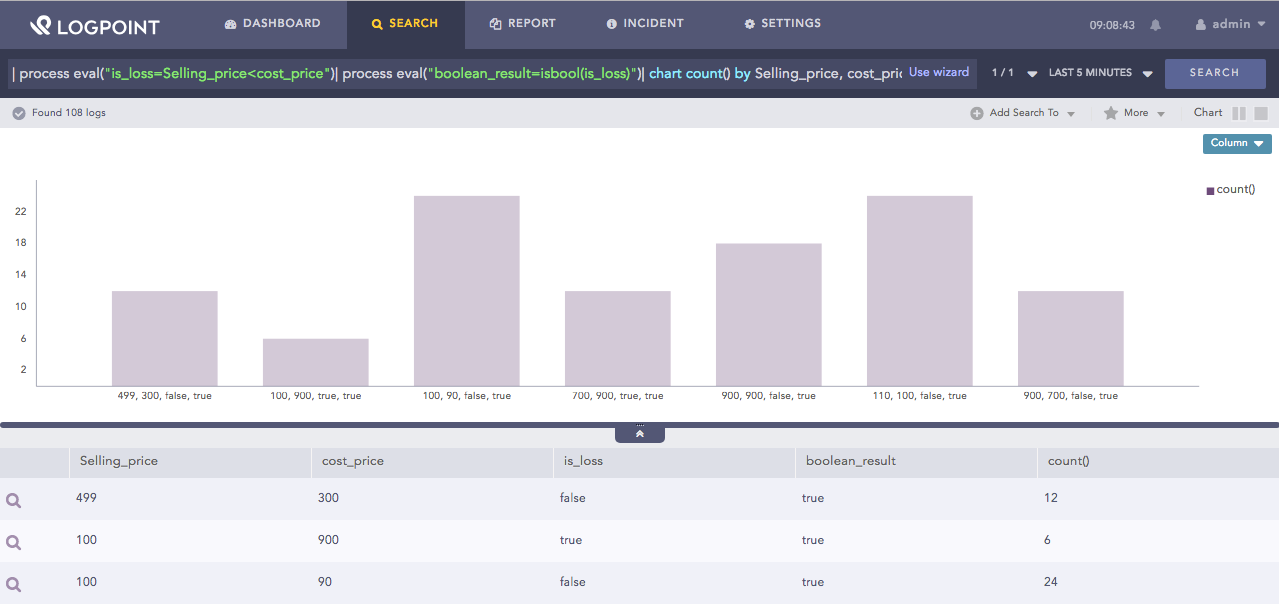This screenshot has width=1279, height=604.
Task: Click magnifier icon for cost_price 900 row
Action: [x=14, y=542]
